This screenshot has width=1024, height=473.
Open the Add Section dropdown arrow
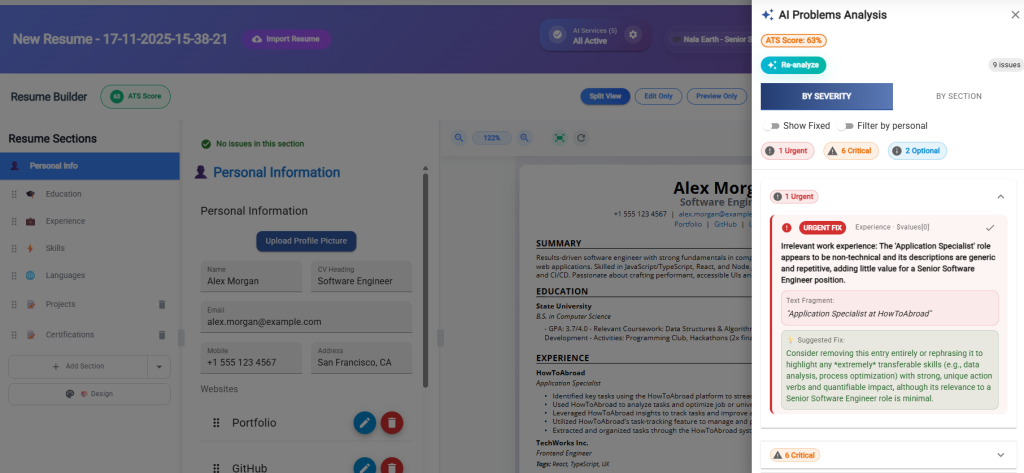[x=160, y=367]
